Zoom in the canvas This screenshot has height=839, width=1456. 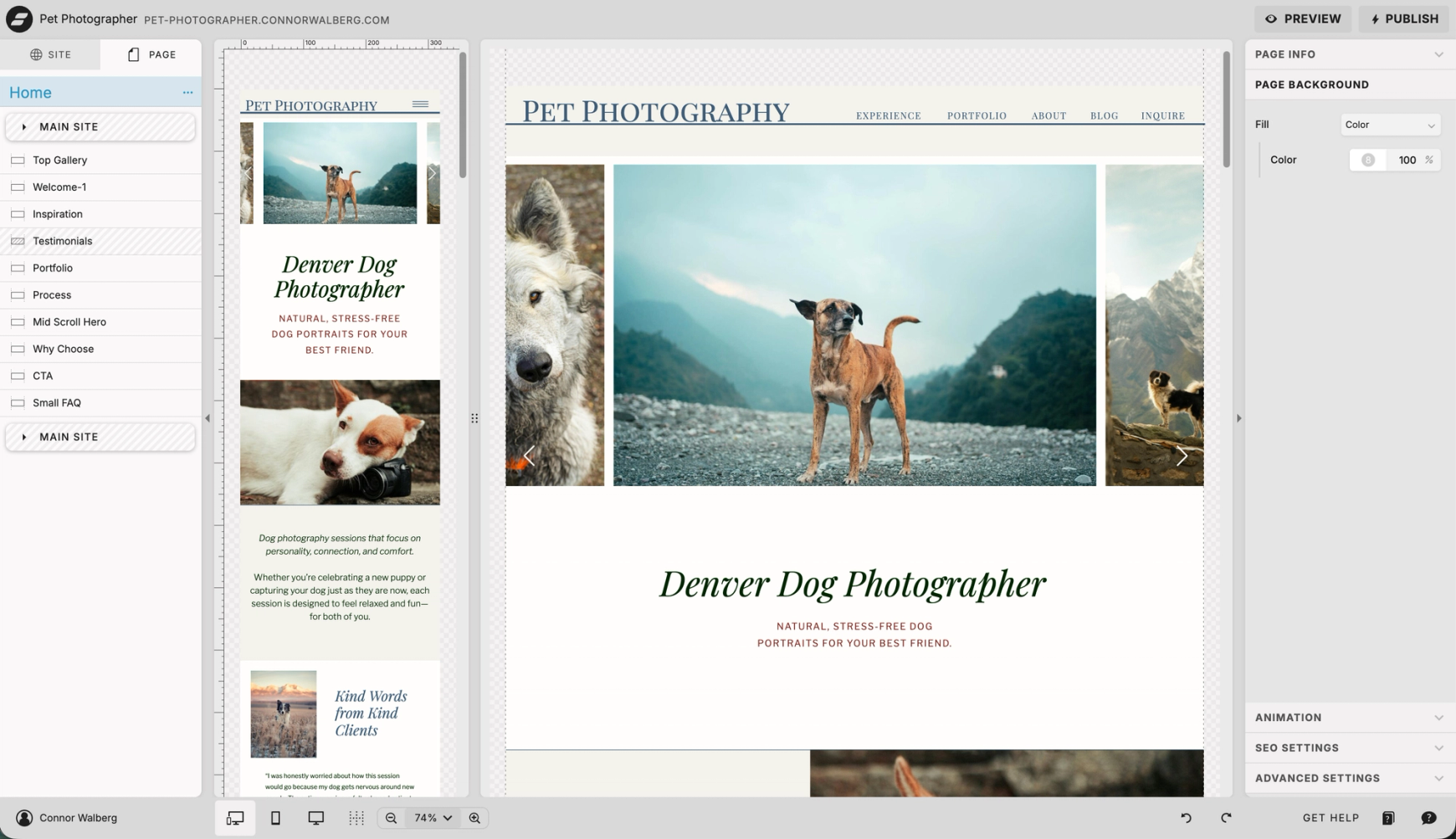click(474, 818)
